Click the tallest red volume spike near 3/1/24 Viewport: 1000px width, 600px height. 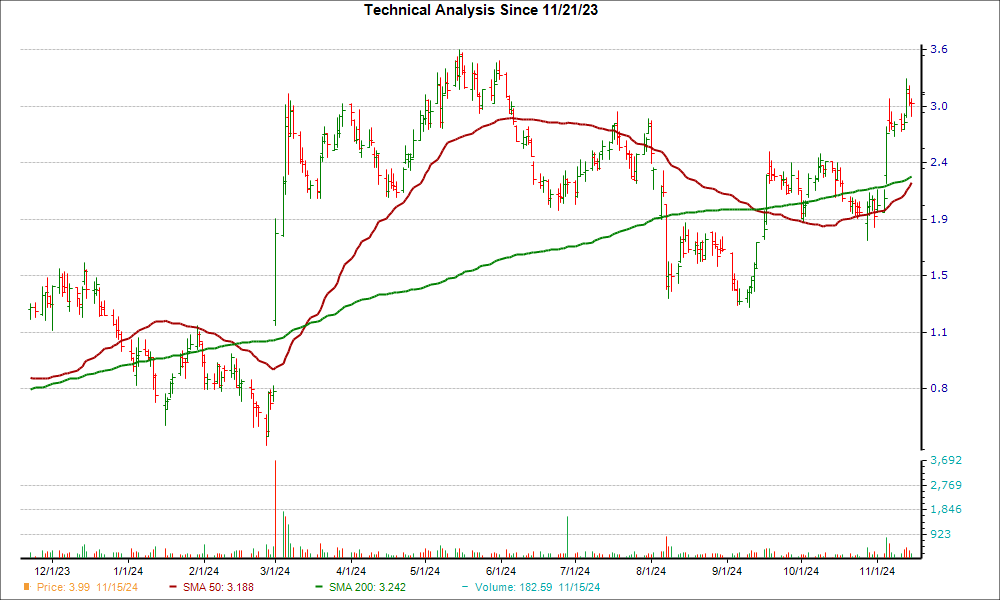tap(275, 509)
